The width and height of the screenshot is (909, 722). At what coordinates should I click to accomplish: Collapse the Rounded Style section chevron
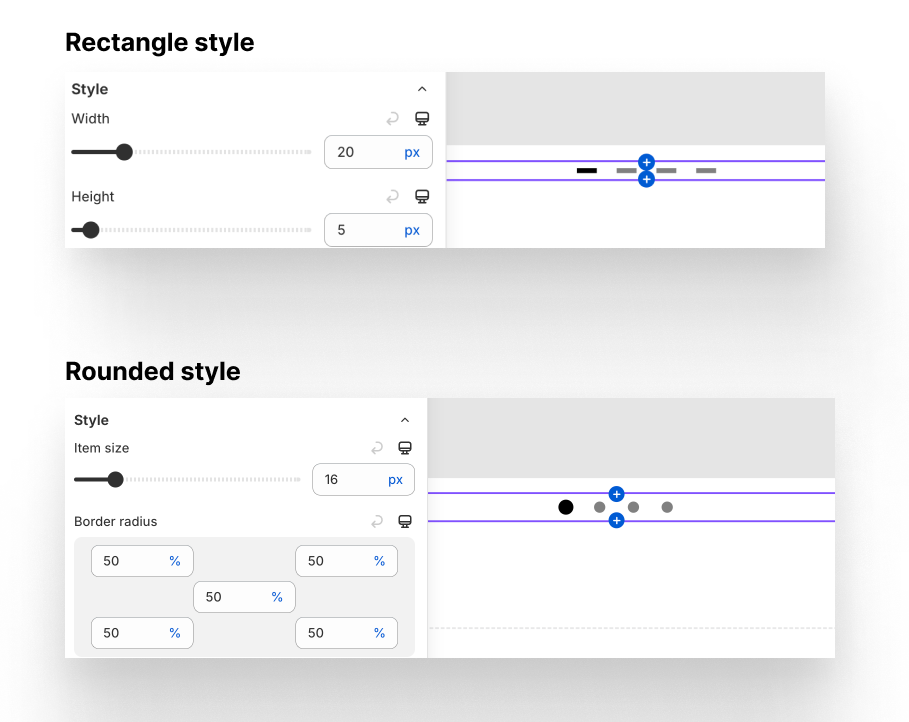point(405,420)
